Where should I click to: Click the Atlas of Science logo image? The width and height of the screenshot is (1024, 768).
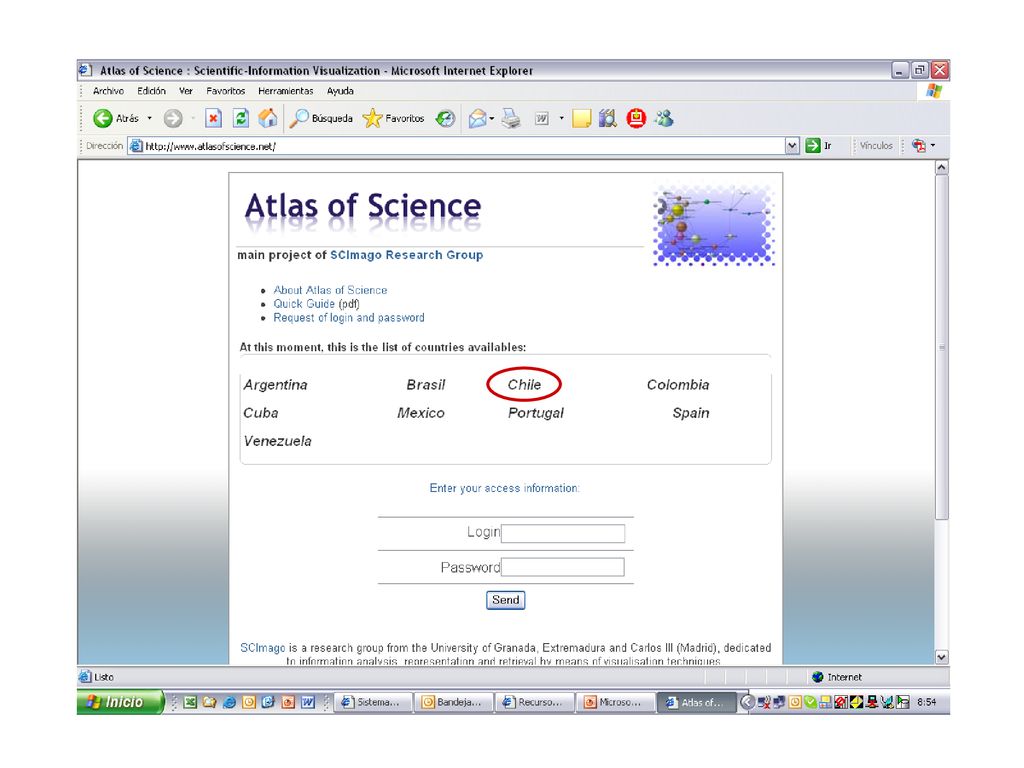click(x=714, y=225)
